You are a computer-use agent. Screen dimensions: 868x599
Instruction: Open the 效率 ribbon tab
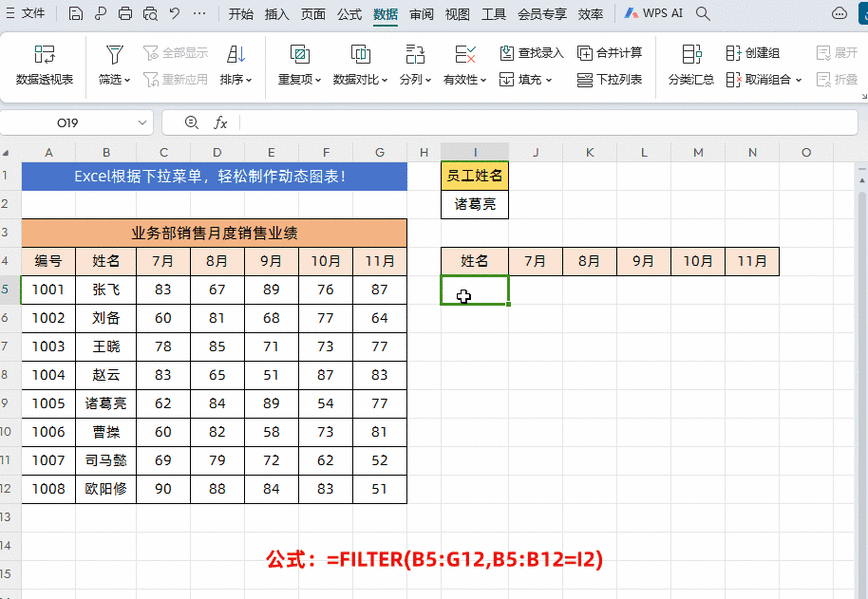pyautogui.click(x=590, y=14)
